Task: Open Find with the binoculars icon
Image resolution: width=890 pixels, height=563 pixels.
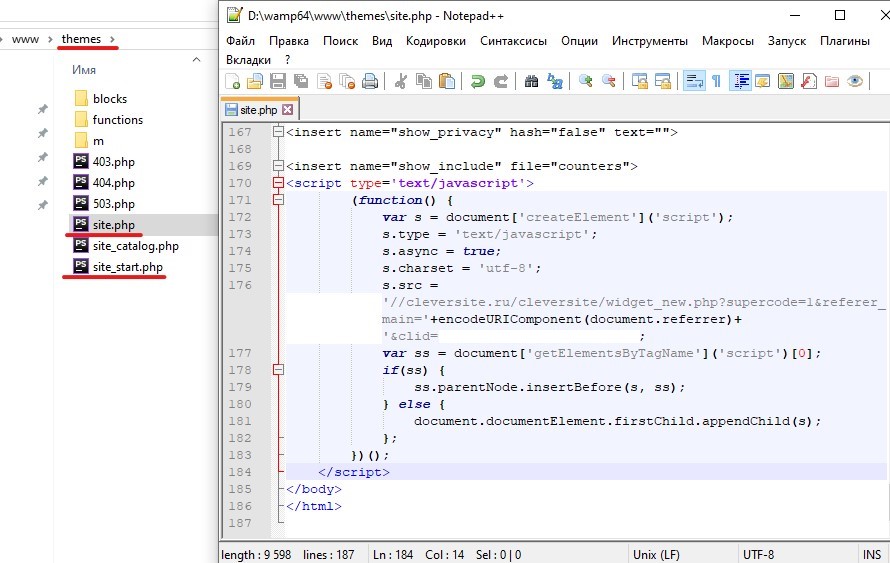Action: (532, 82)
